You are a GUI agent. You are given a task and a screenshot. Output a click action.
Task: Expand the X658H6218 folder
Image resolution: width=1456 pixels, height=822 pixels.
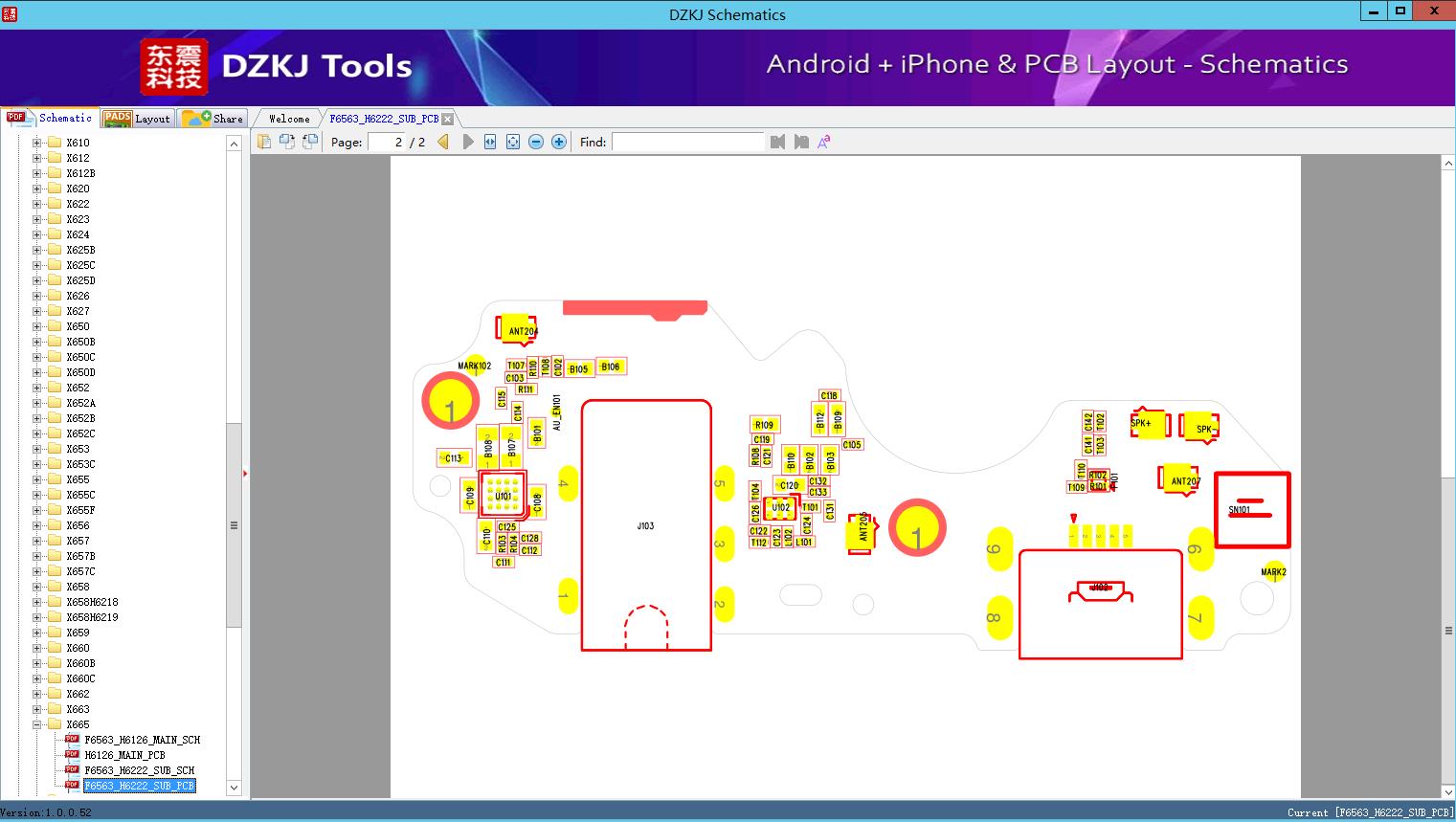36,602
